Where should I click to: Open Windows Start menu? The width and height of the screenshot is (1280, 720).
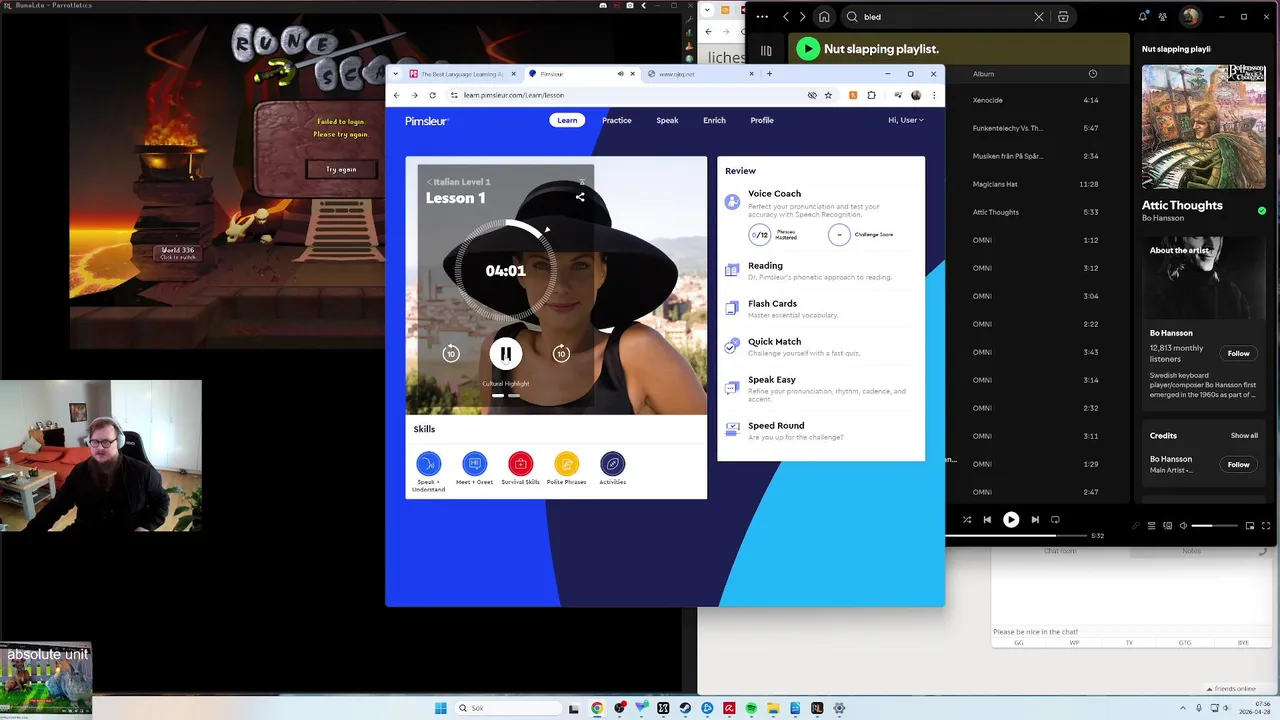click(x=441, y=708)
